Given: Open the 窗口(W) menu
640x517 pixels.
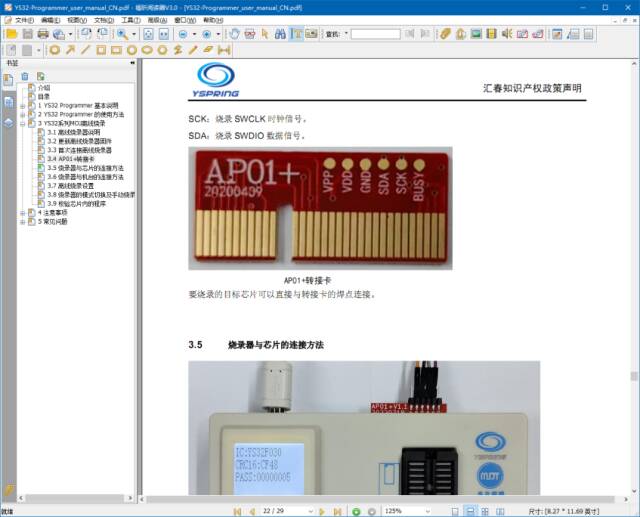Looking at the screenshot, I should click(185, 20).
